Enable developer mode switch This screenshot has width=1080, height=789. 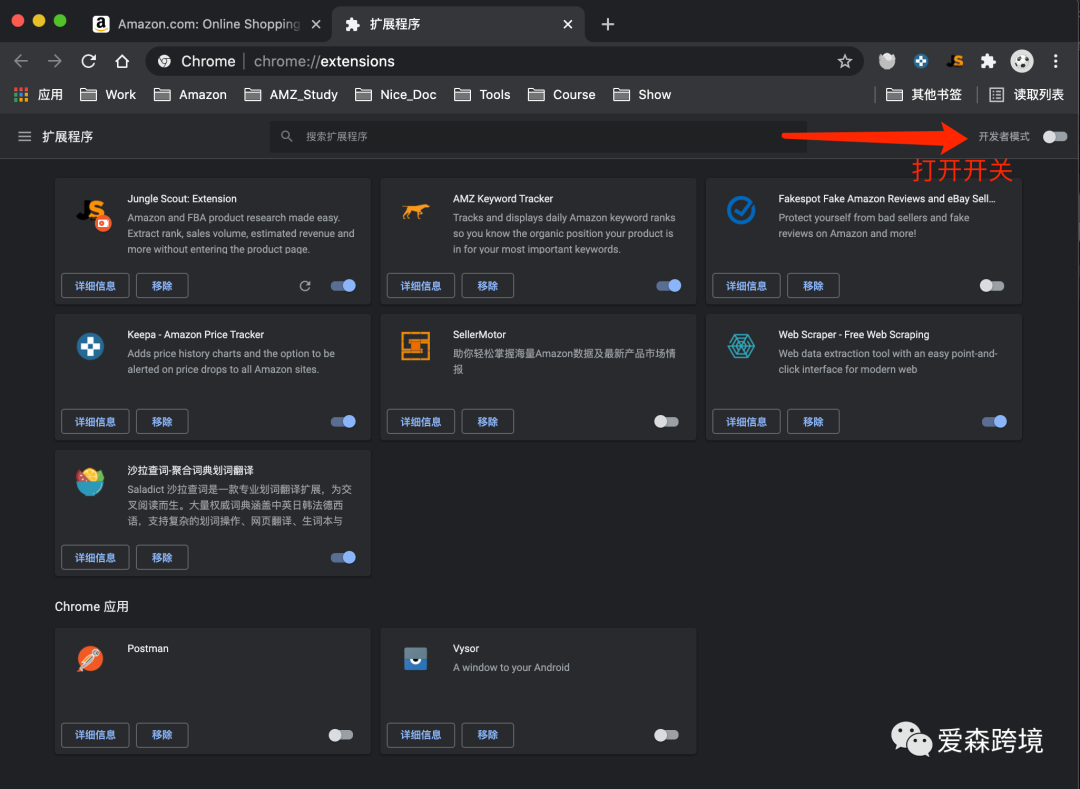(1055, 136)
